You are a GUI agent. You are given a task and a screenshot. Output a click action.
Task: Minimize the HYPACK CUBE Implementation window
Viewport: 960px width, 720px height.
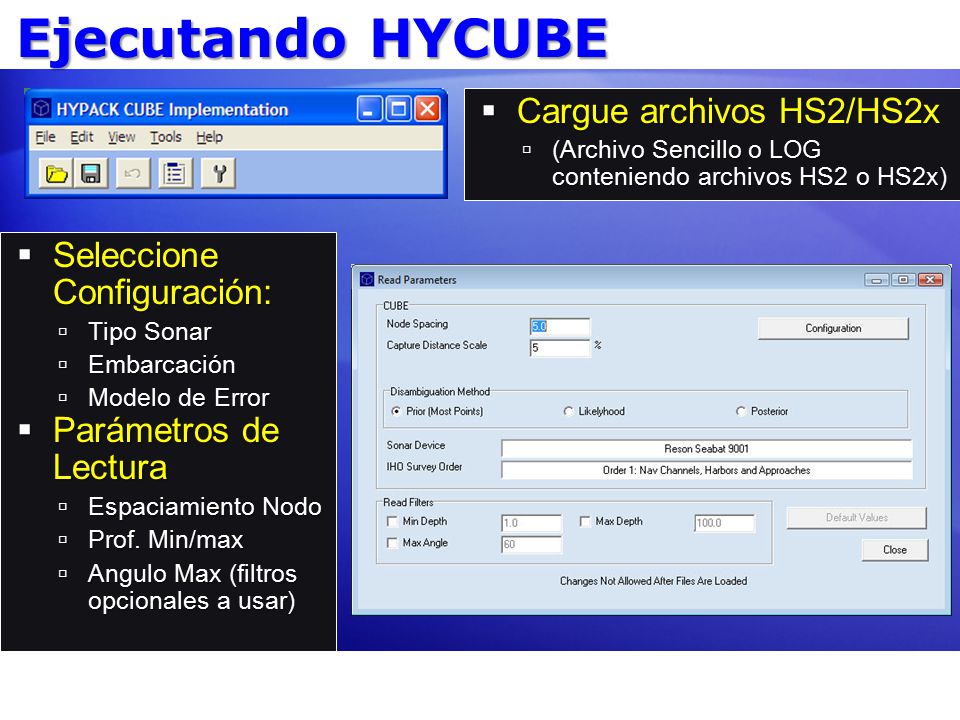click(369, 110)
